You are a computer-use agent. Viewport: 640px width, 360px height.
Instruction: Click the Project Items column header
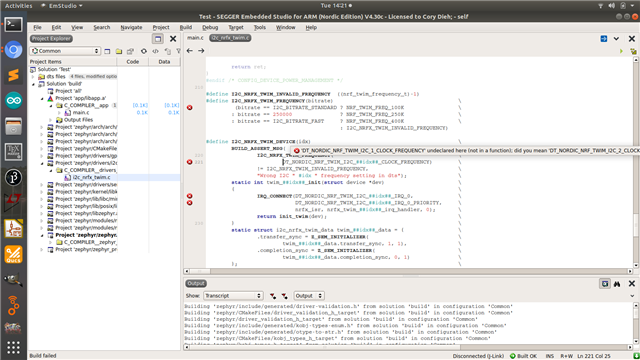[x=73, y=62]
